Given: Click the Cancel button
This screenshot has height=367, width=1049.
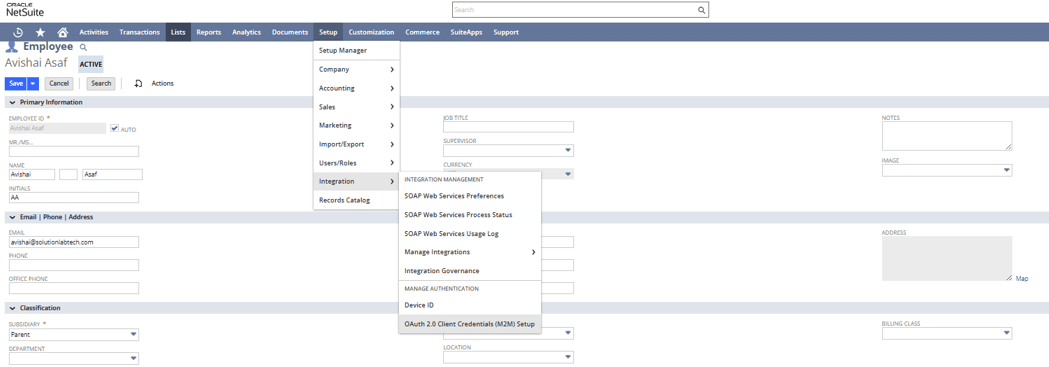Looking at the screenshot, I should pos(59,84).
